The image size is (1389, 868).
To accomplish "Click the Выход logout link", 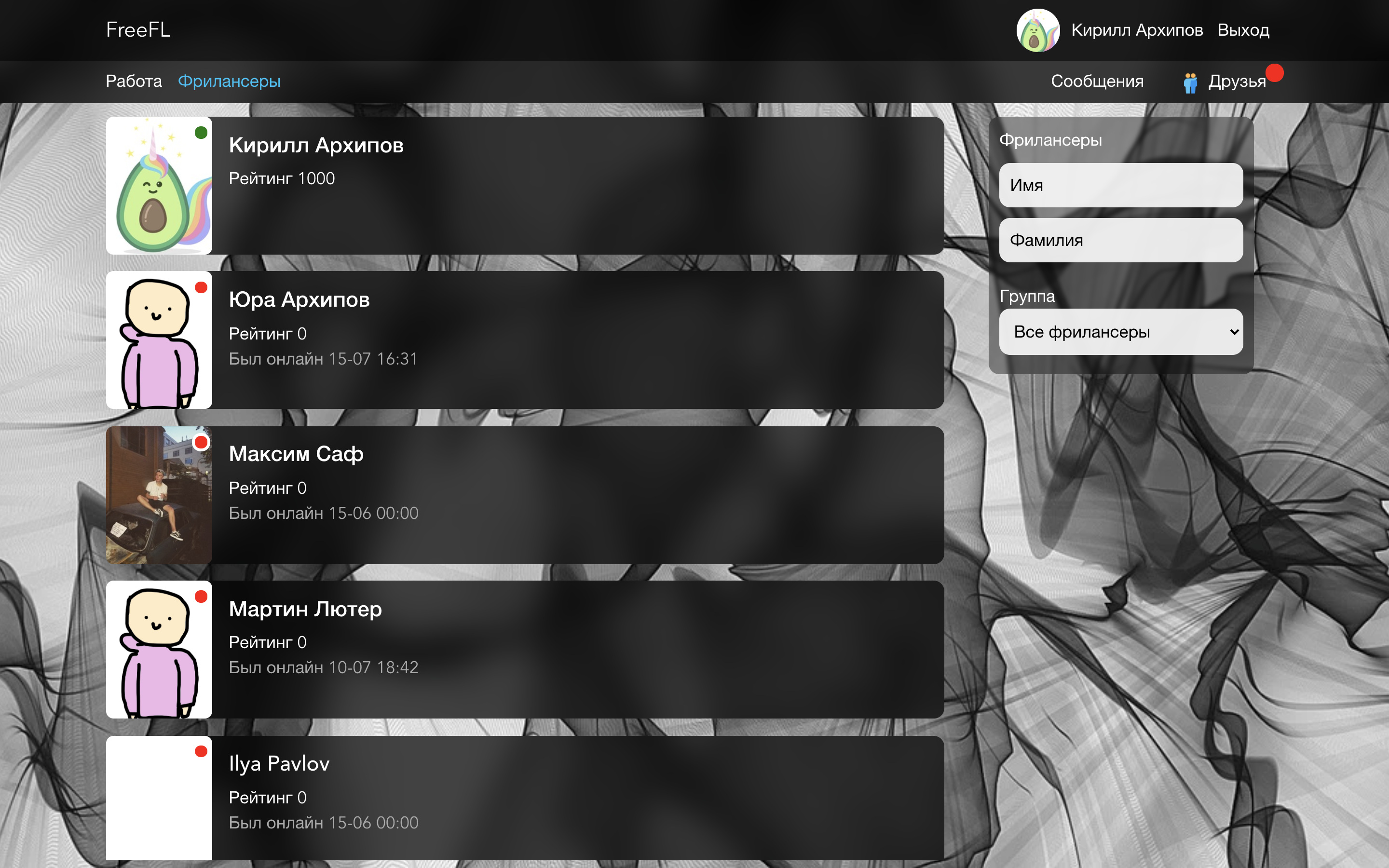I will tap(1243, 30).
